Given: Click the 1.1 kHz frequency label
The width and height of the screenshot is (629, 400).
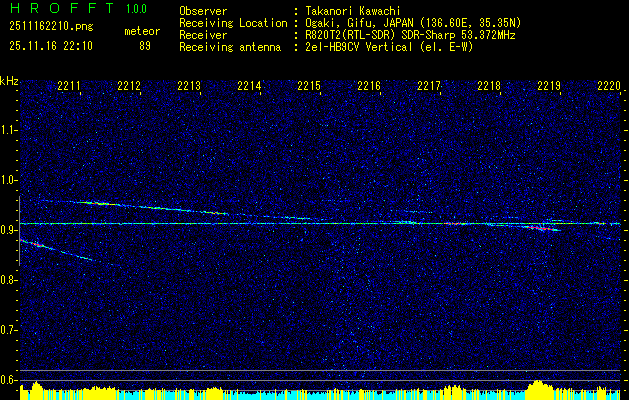Looking at the screenshot, I should pyautogui.click(x=8, y=130).
